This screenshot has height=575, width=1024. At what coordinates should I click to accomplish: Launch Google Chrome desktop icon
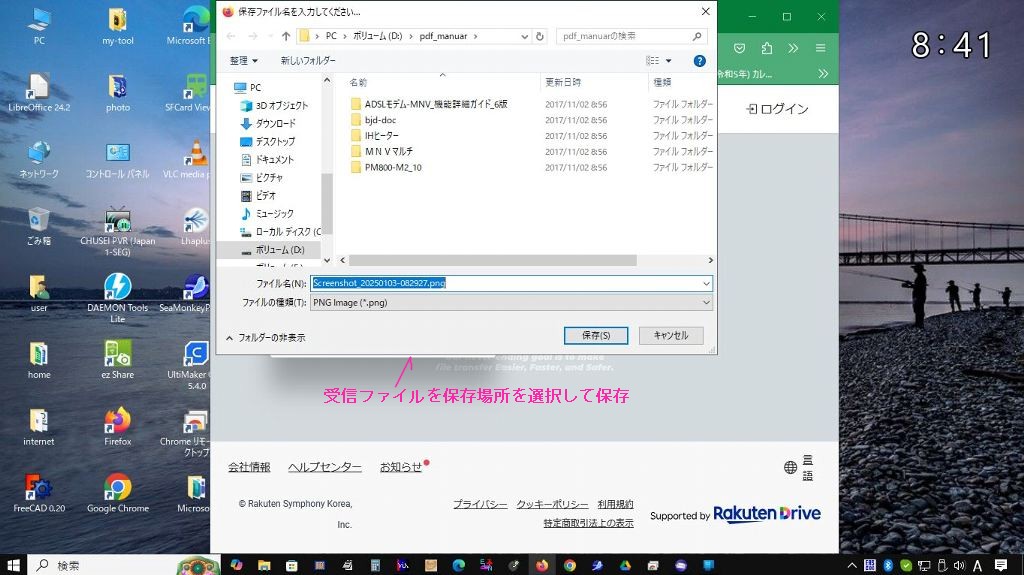point(118,493)
